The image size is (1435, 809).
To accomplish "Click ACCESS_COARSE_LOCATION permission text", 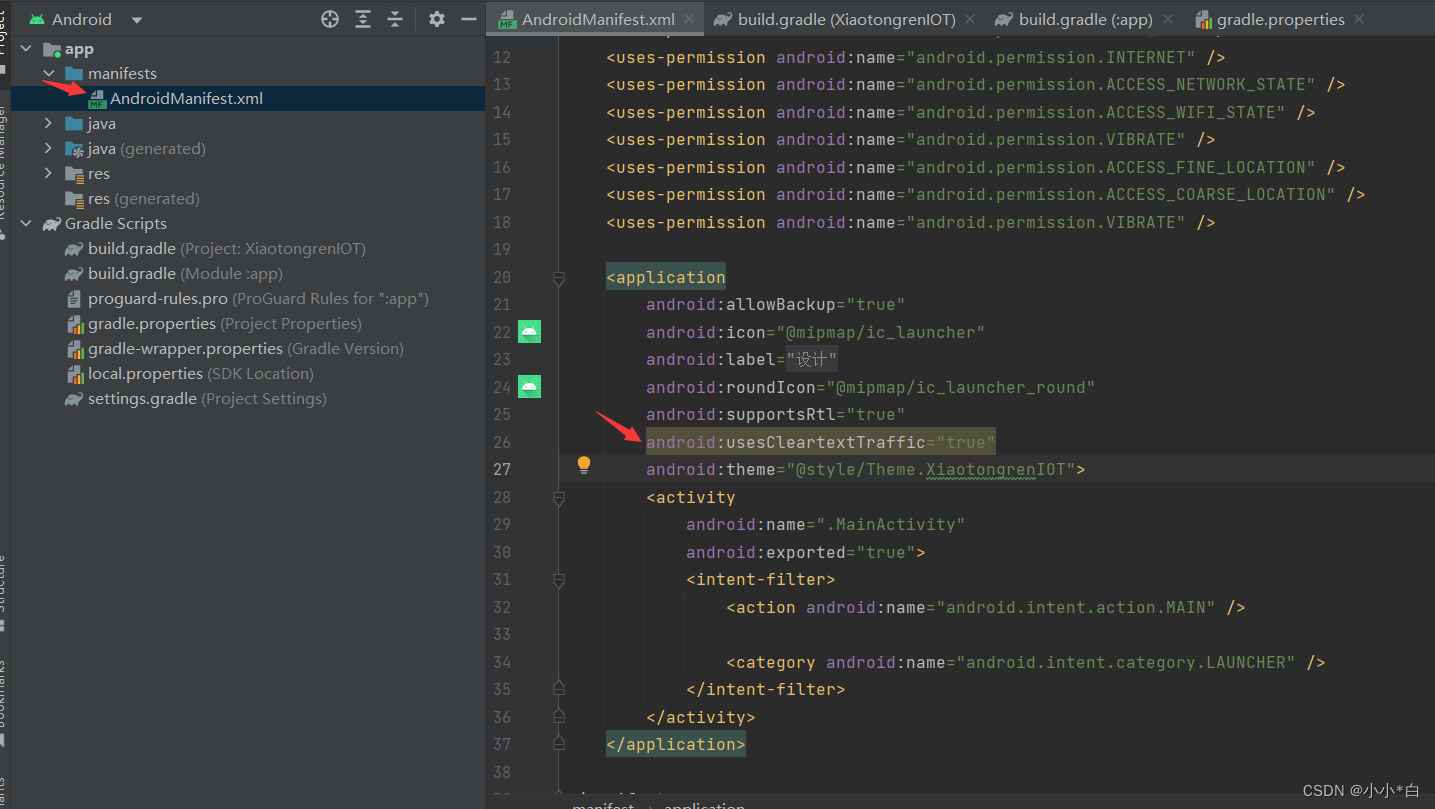I will 1120,194.
